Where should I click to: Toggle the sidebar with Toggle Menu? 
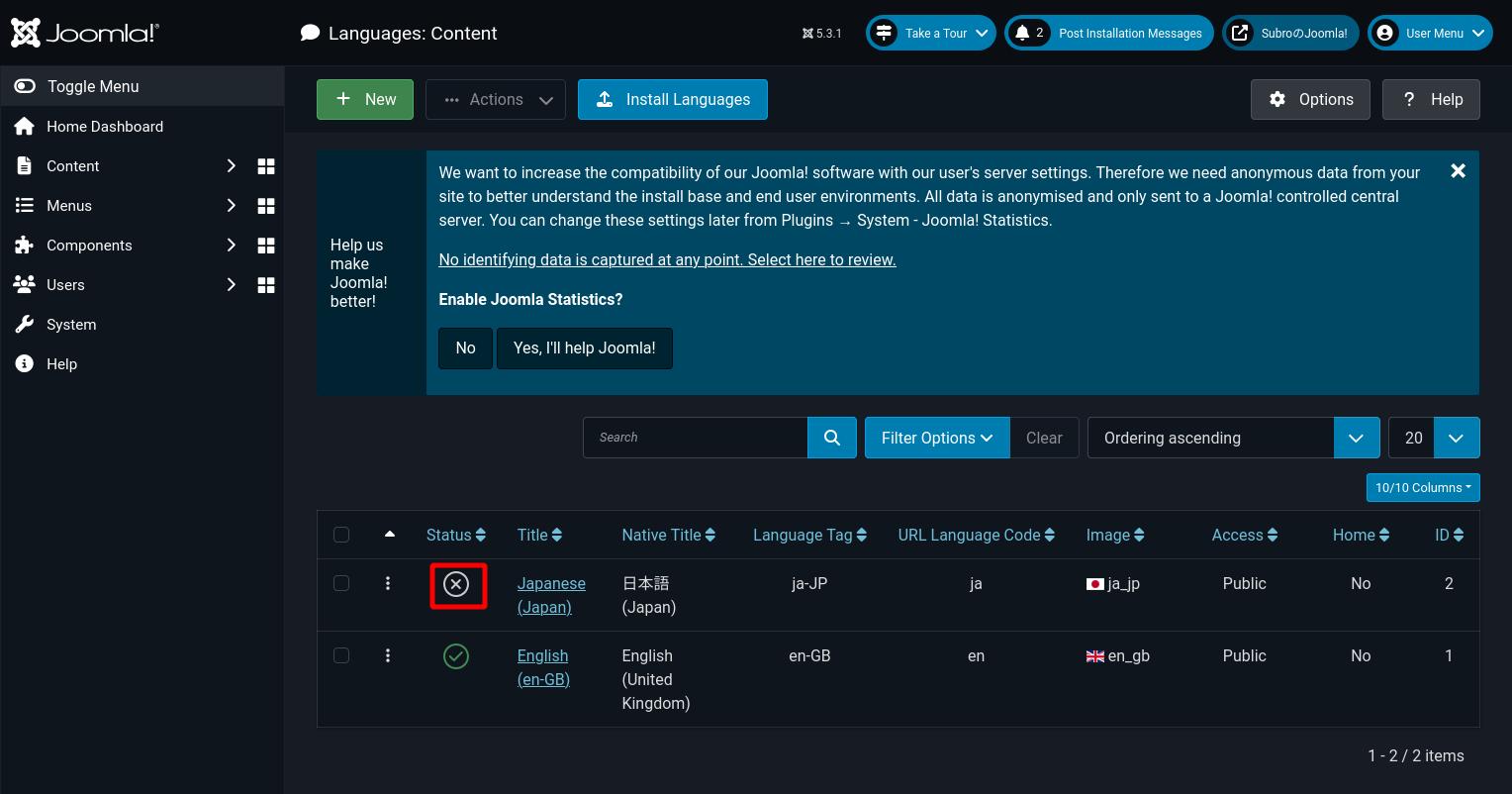pyautogui.click(x=142, y=86)
